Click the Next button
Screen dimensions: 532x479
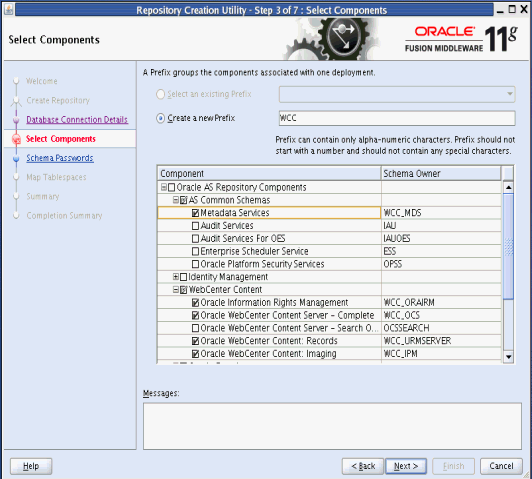coord(406,466)
